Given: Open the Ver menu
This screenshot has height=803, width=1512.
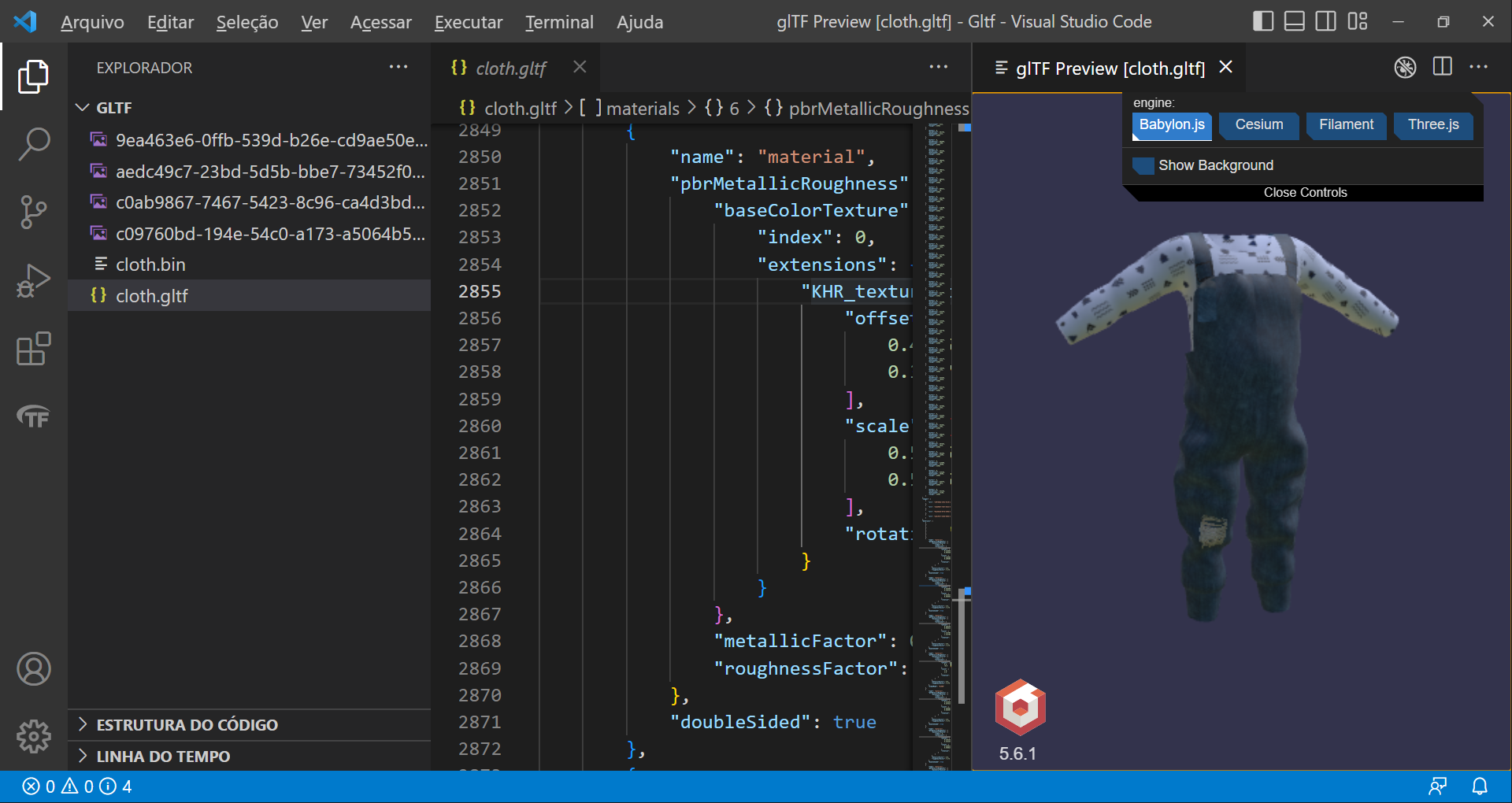Looking at the screenshot, I should [314, 22].
